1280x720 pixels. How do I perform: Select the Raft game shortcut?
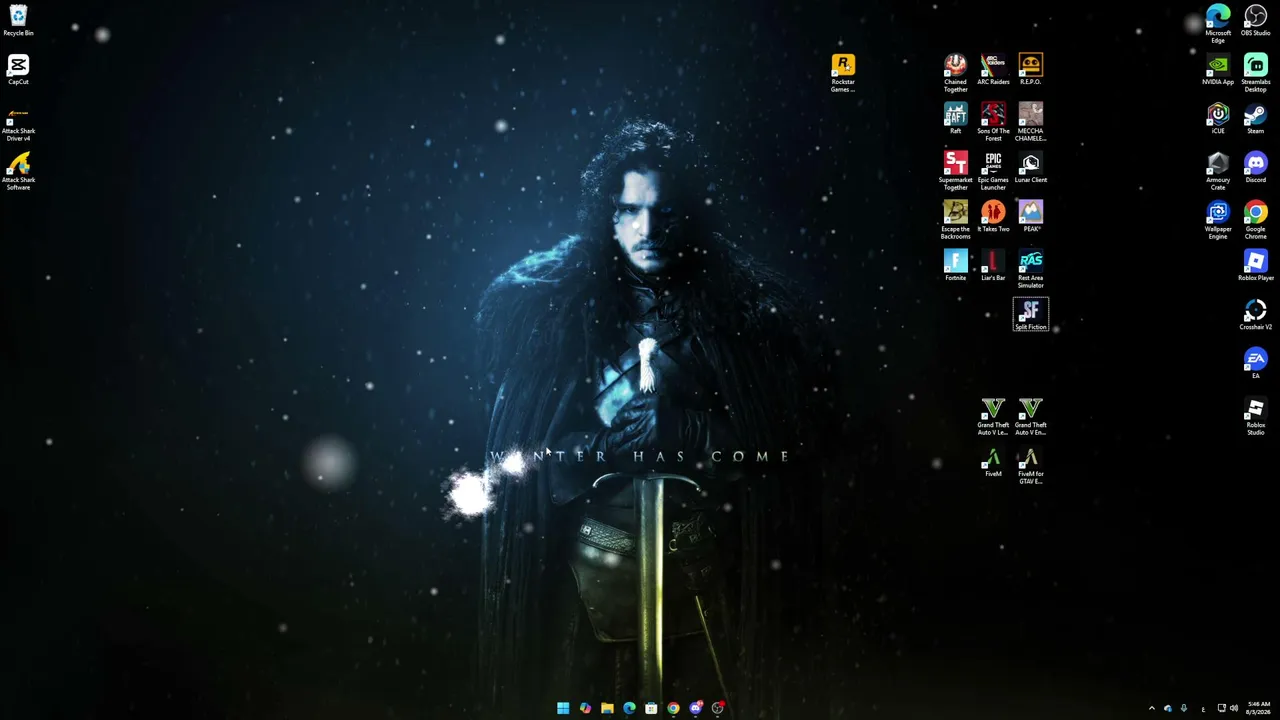point(956,119)
